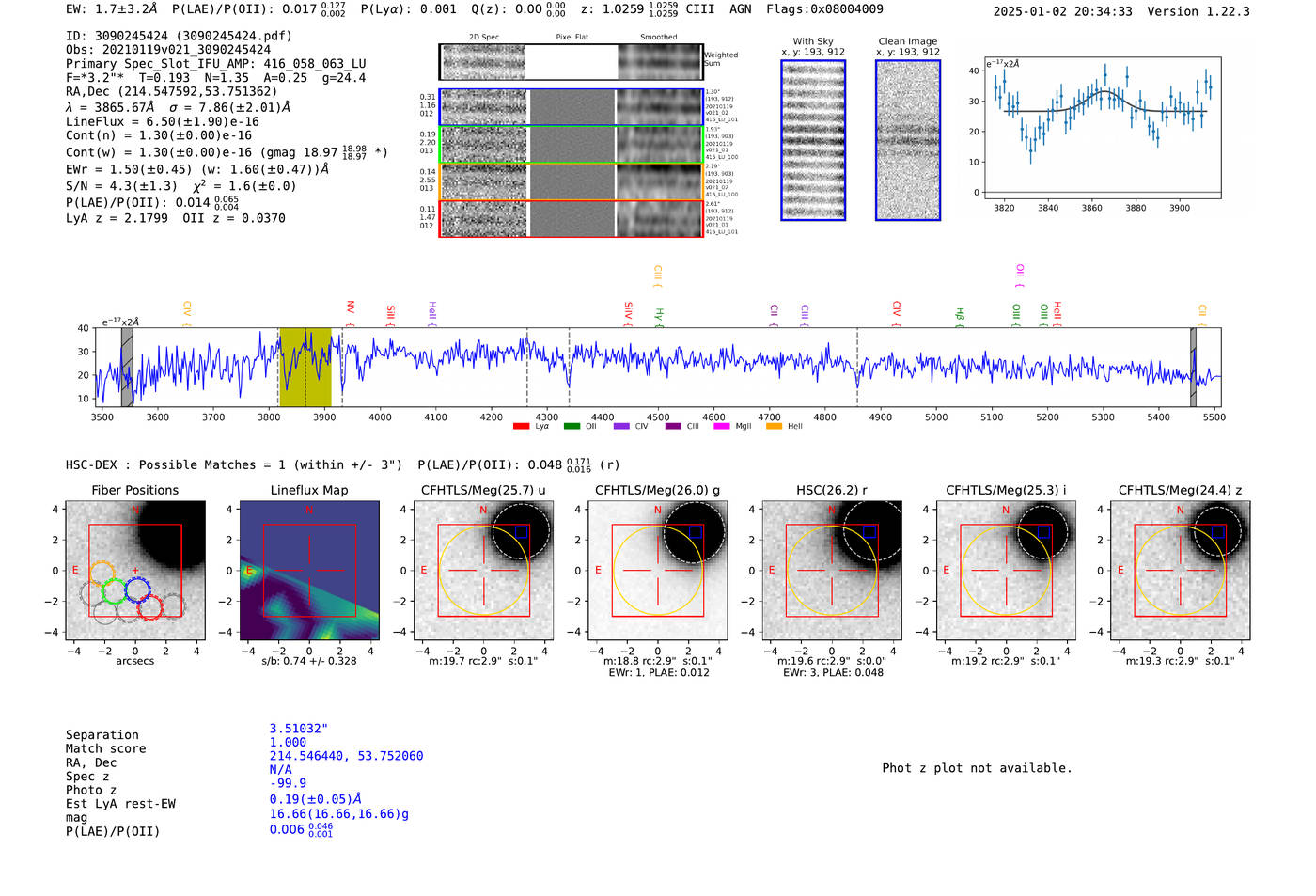Image resolution: width=1316 pixels, height=896 pixels.
Task: Click the yellow highlighted band in spectrum
Action: tap(305, 367)
